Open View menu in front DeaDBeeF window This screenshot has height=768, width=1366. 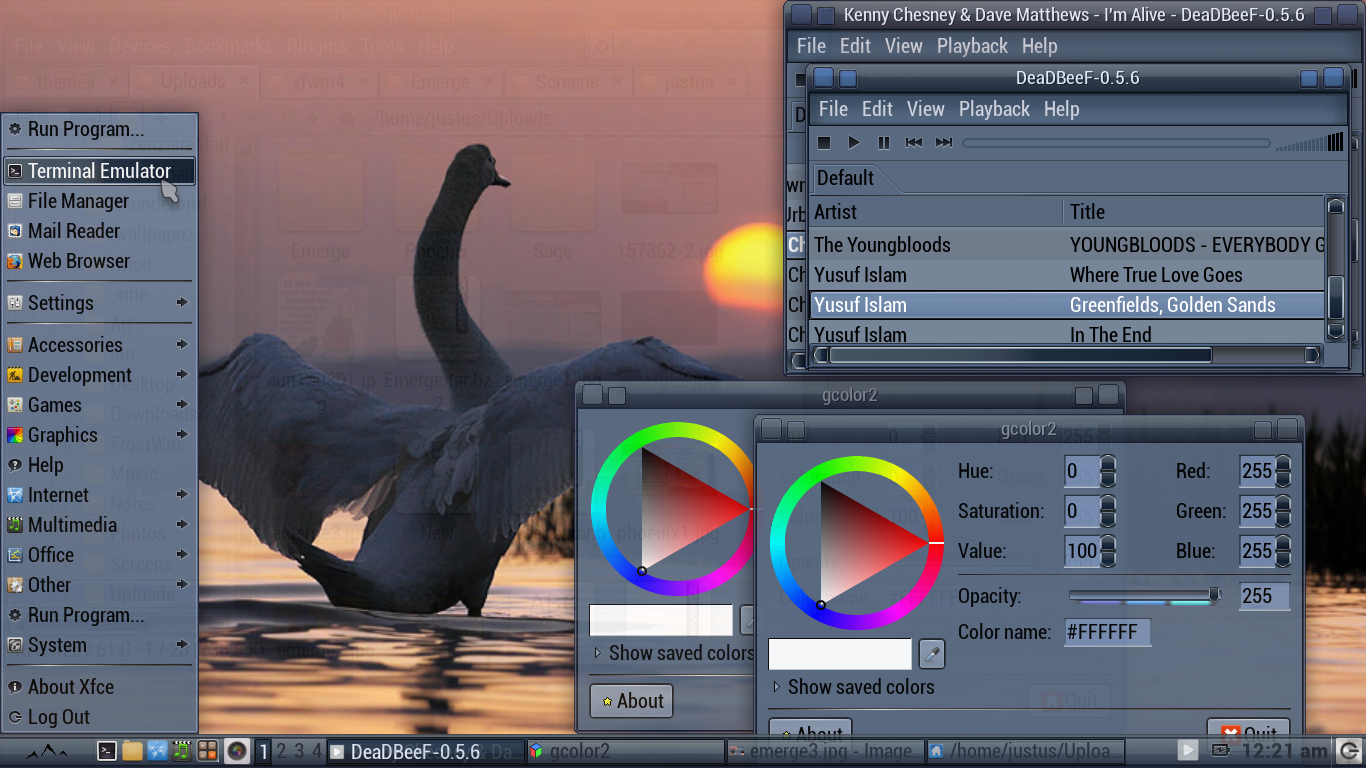[925, 109]
